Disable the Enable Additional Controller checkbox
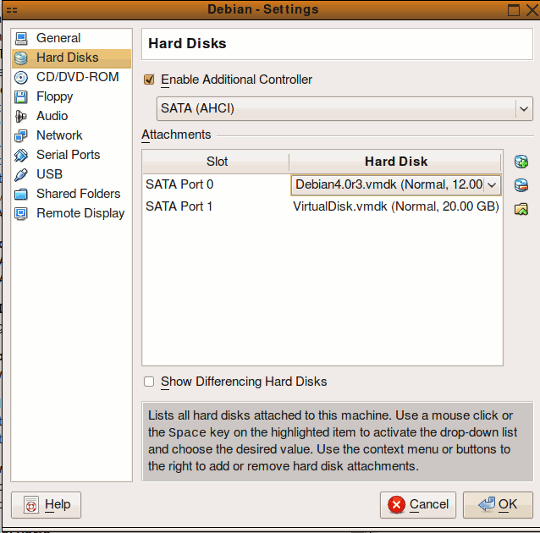The height and width of the screenshot is (533, 540). coord(149,80)
